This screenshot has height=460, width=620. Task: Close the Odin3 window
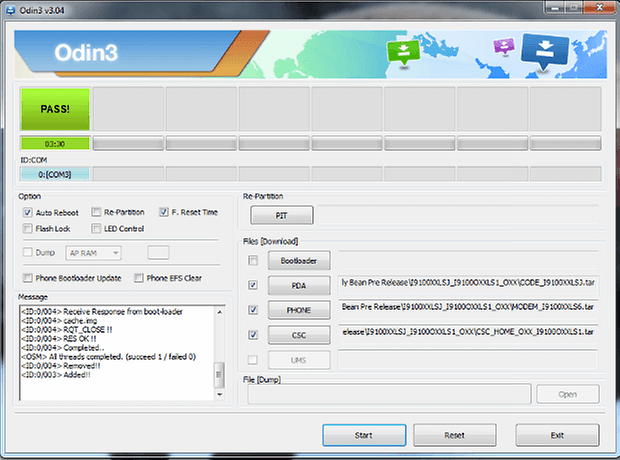pyautogui.click(x=599, y=8)
